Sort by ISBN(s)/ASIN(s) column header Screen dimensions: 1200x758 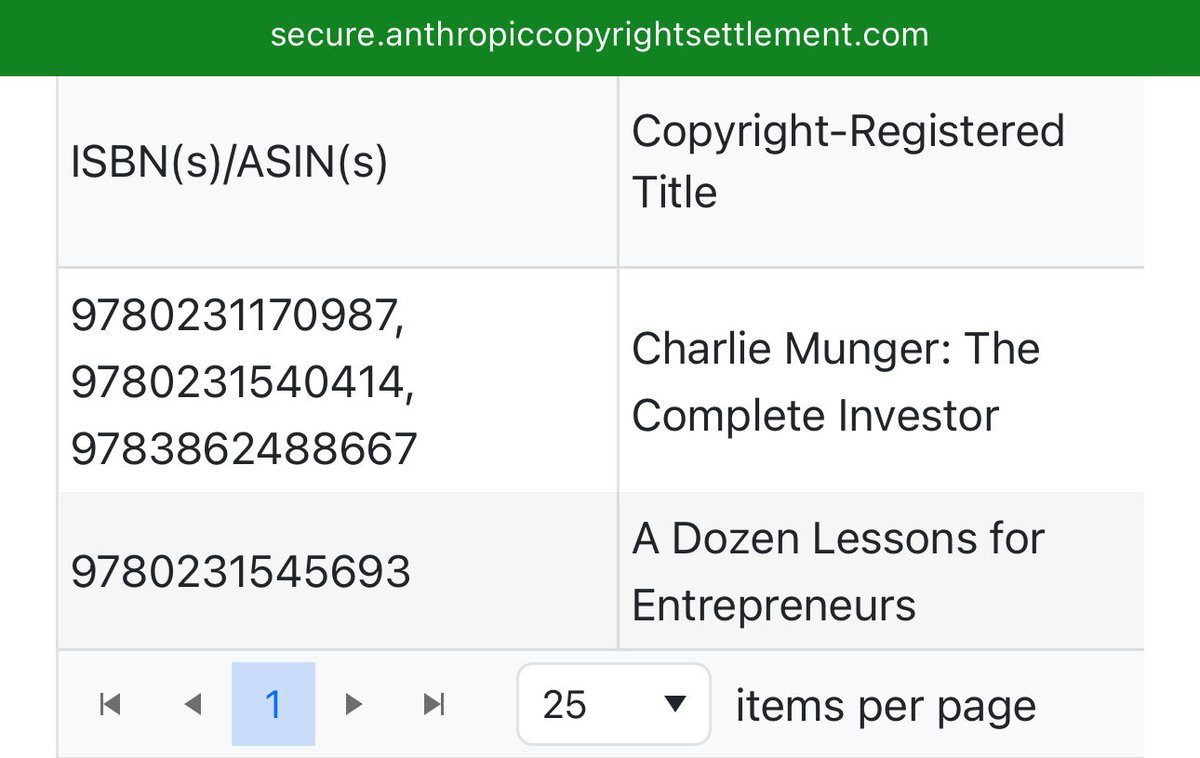click(x=229, y=163)
